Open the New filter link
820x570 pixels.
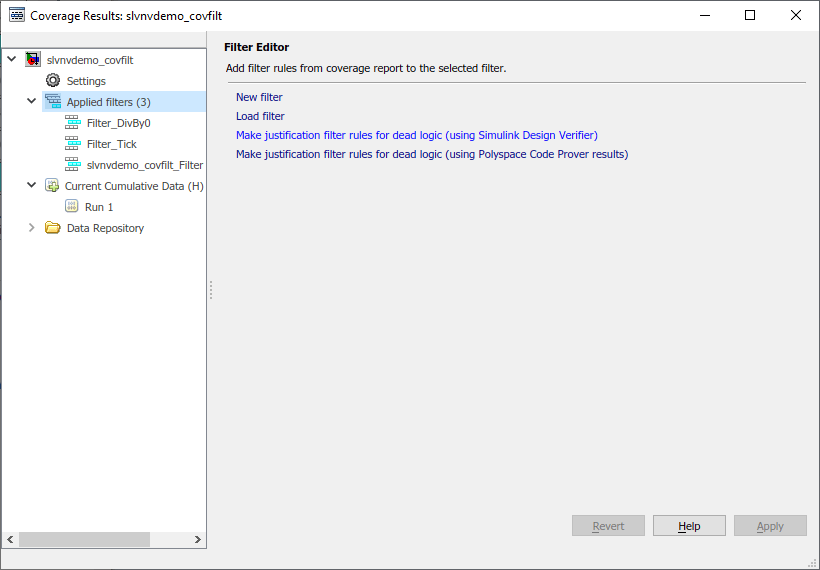point(259,97)
